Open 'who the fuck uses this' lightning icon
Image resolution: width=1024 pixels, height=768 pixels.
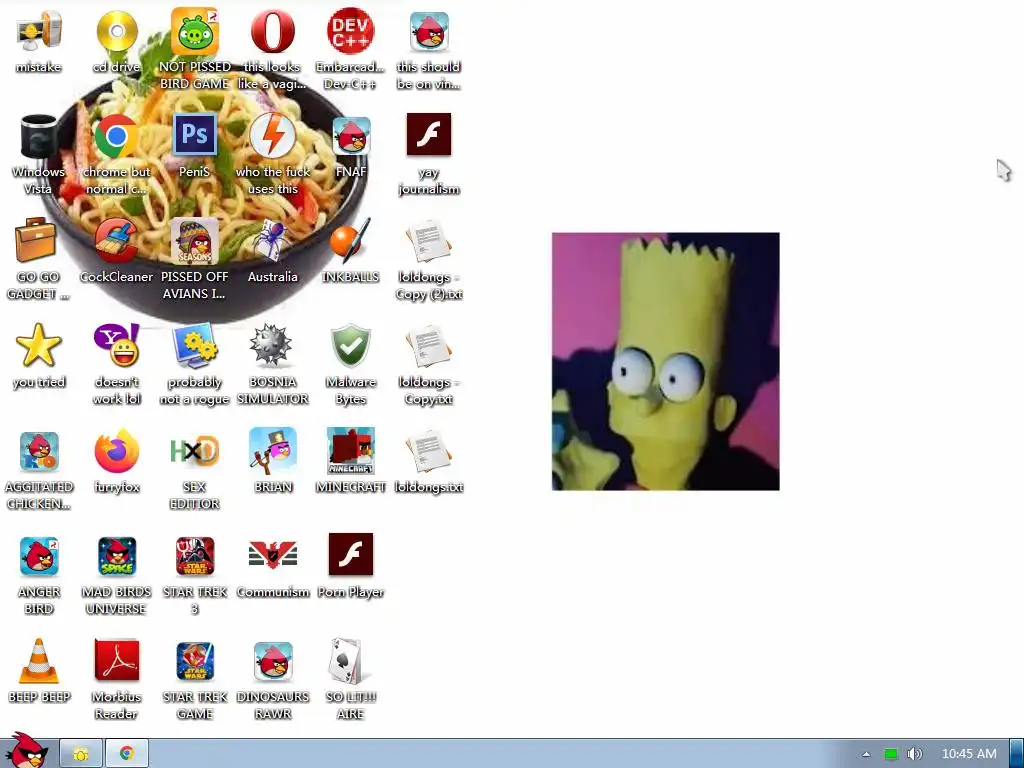coord(272,135)
